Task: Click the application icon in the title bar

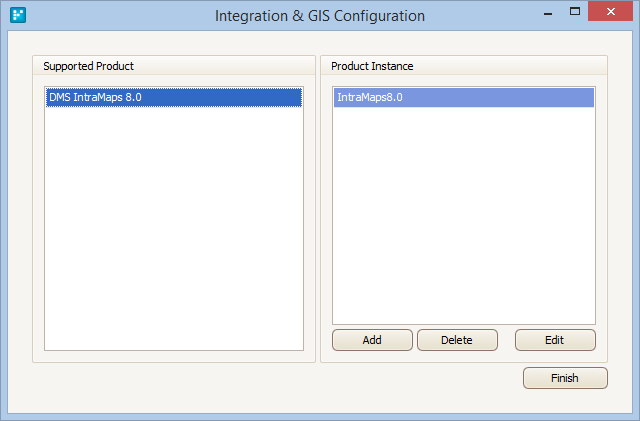Action: pos(18,15)
